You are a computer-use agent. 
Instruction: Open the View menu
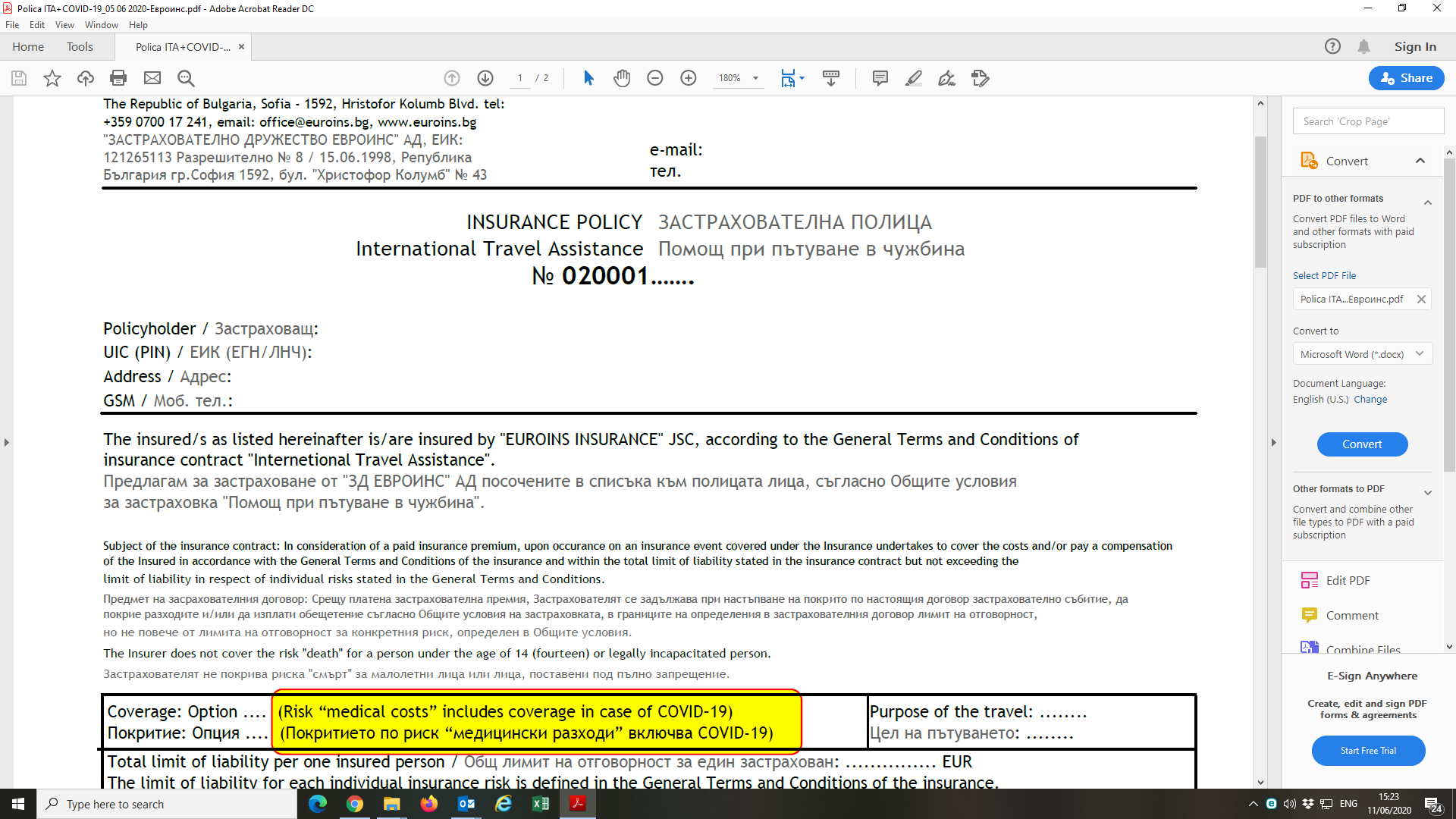[x=64, y=25]
